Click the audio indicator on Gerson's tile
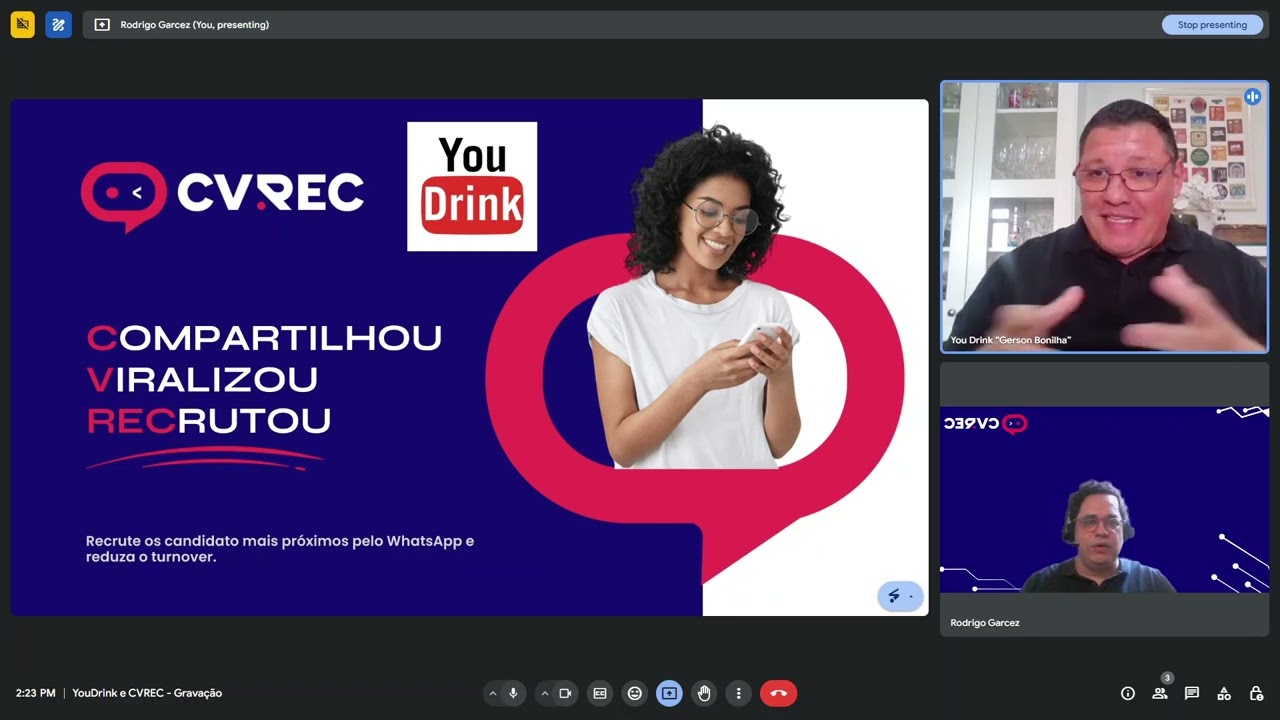This screenshot has height=720, width=1280. tap(1252, 97)
